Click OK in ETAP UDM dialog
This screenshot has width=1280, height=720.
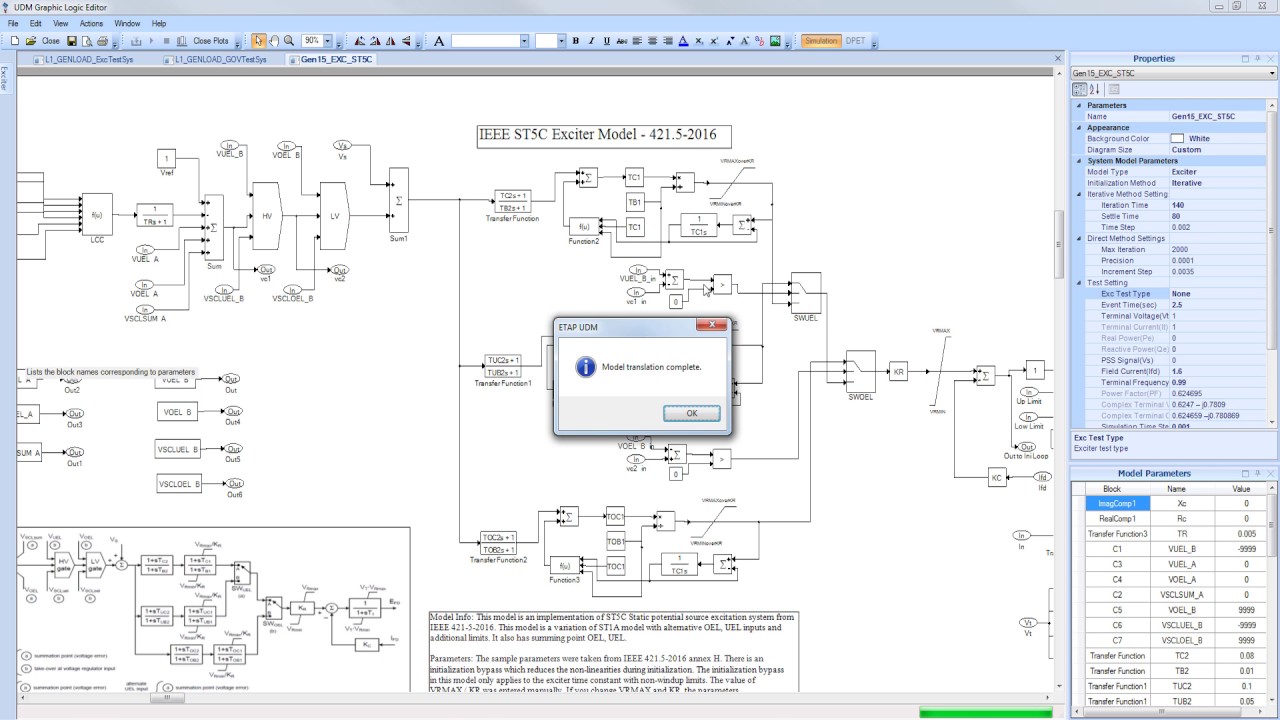coord(692,413)
